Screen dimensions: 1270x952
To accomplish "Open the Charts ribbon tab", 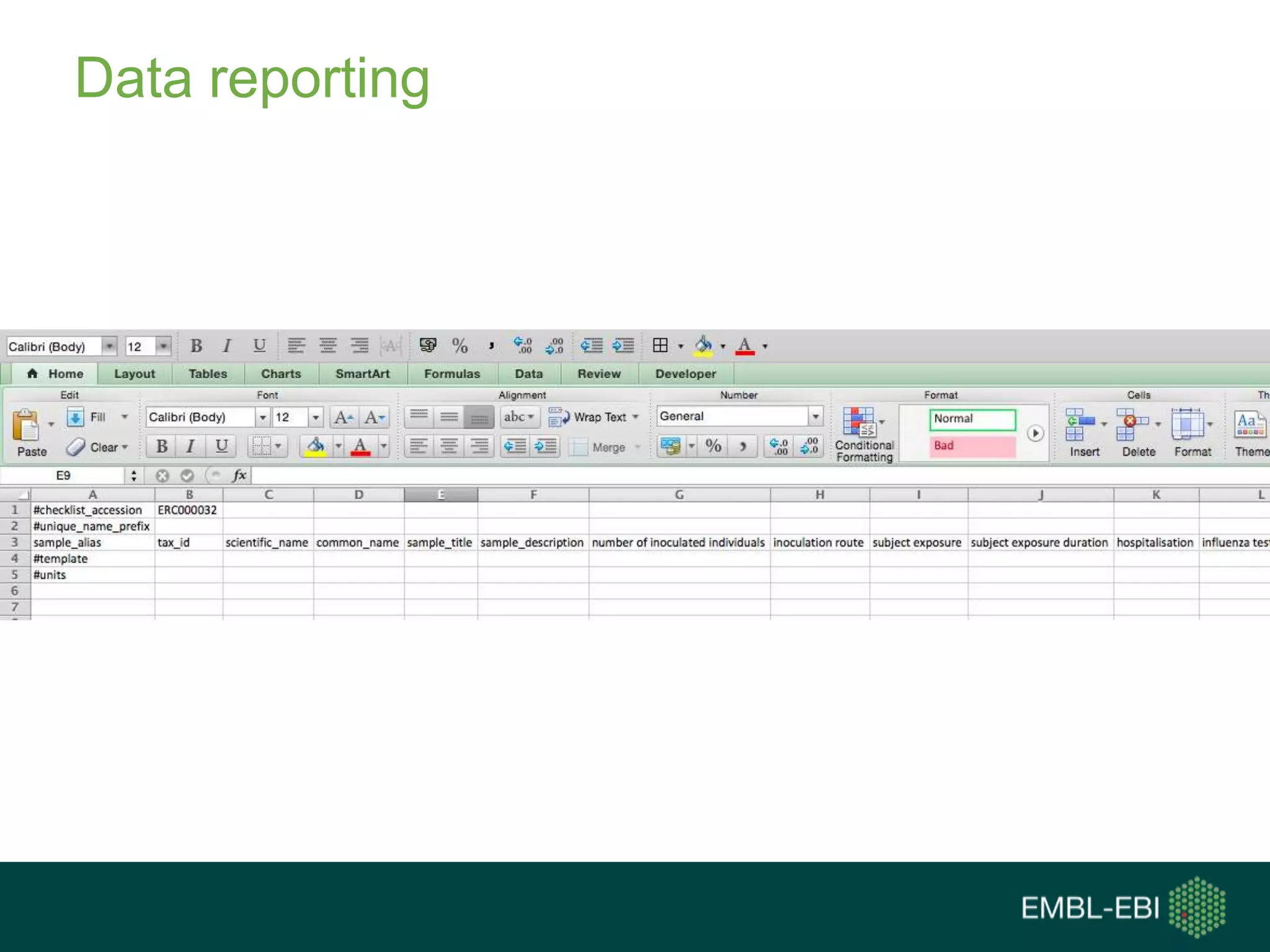I will click(281, 374).
